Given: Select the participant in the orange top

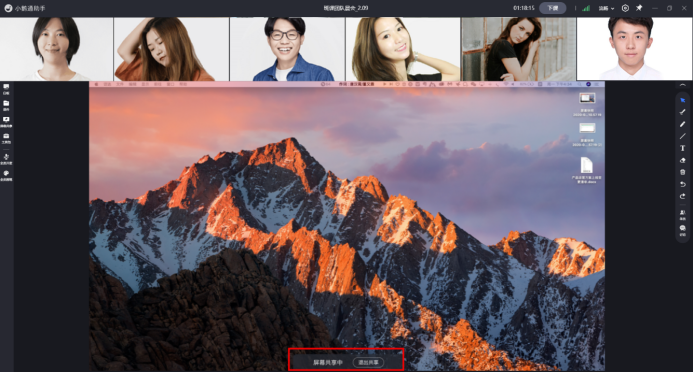Looking at the screenshot, I should click(x=171, y=49).
